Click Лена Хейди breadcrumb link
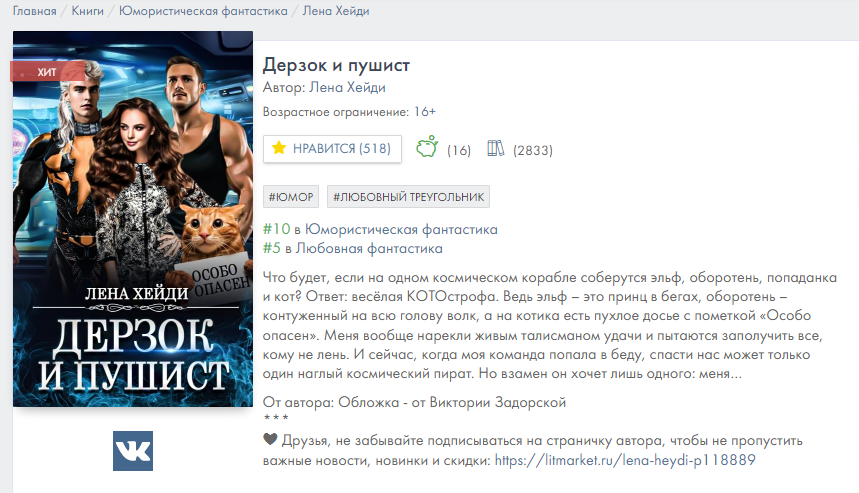Screen dimensions: 859x493 [x=336, y=11]
